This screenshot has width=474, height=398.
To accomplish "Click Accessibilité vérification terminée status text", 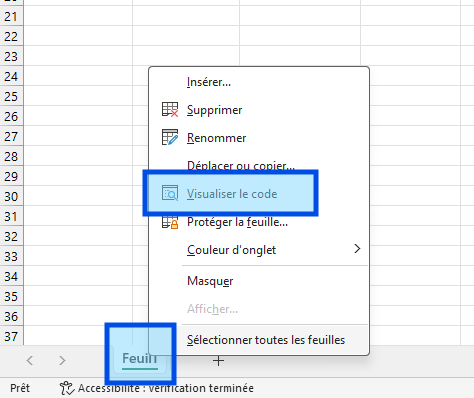I will [166, 388].
